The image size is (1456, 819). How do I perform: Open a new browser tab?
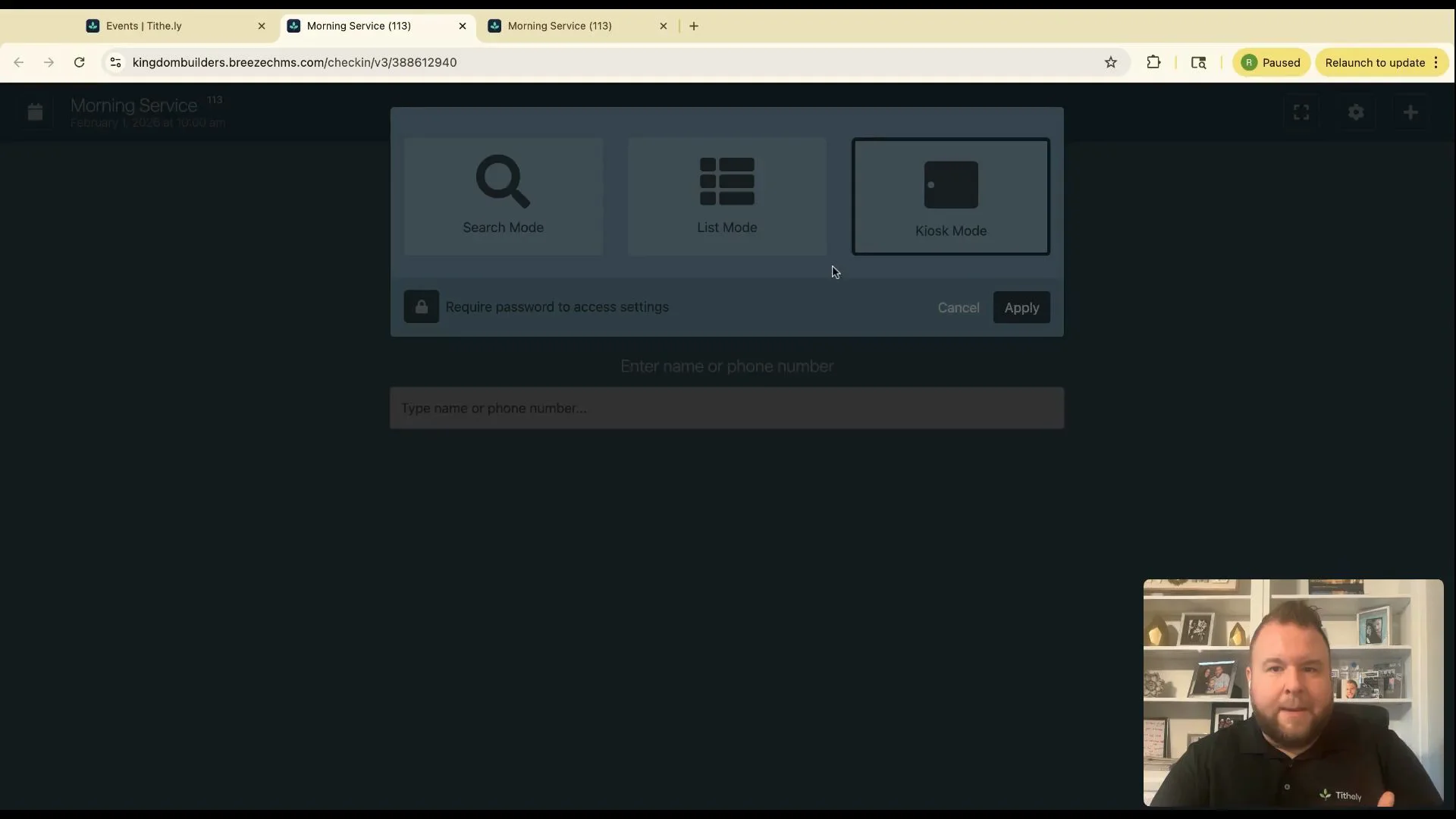(694, 26)
